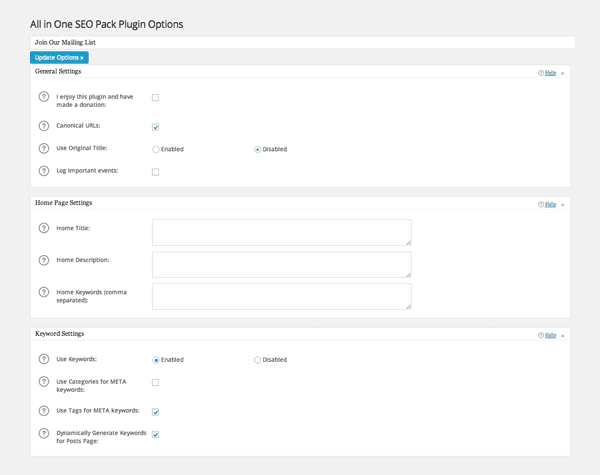The height and width of the screenshot is (475, 600).
Task: Click help icon beside Use Keywords
Action: point(44,359)
